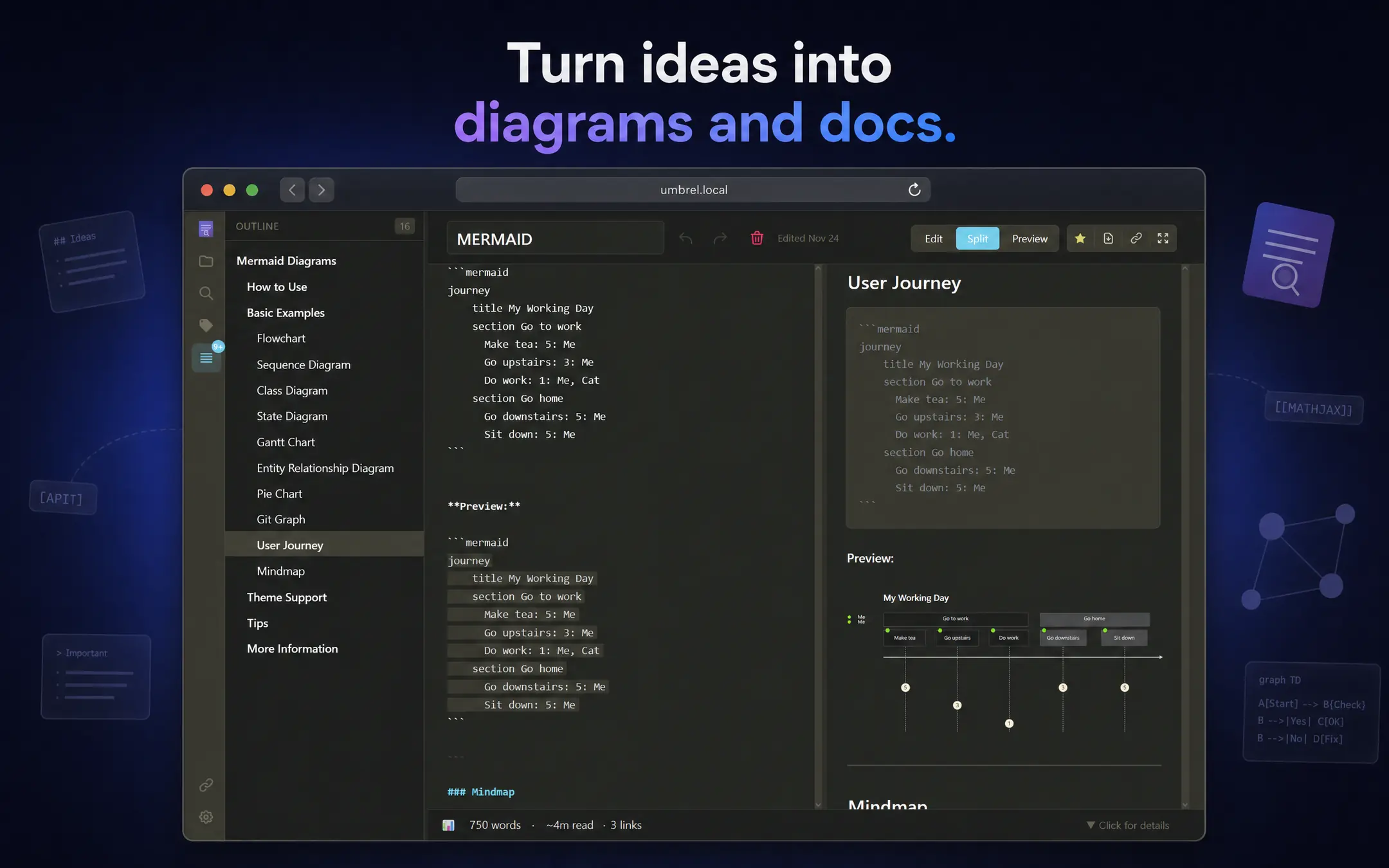Click the editor pane vertical scrollbar
This screenshot has height=868, width=1389.
tap(818, 536)
